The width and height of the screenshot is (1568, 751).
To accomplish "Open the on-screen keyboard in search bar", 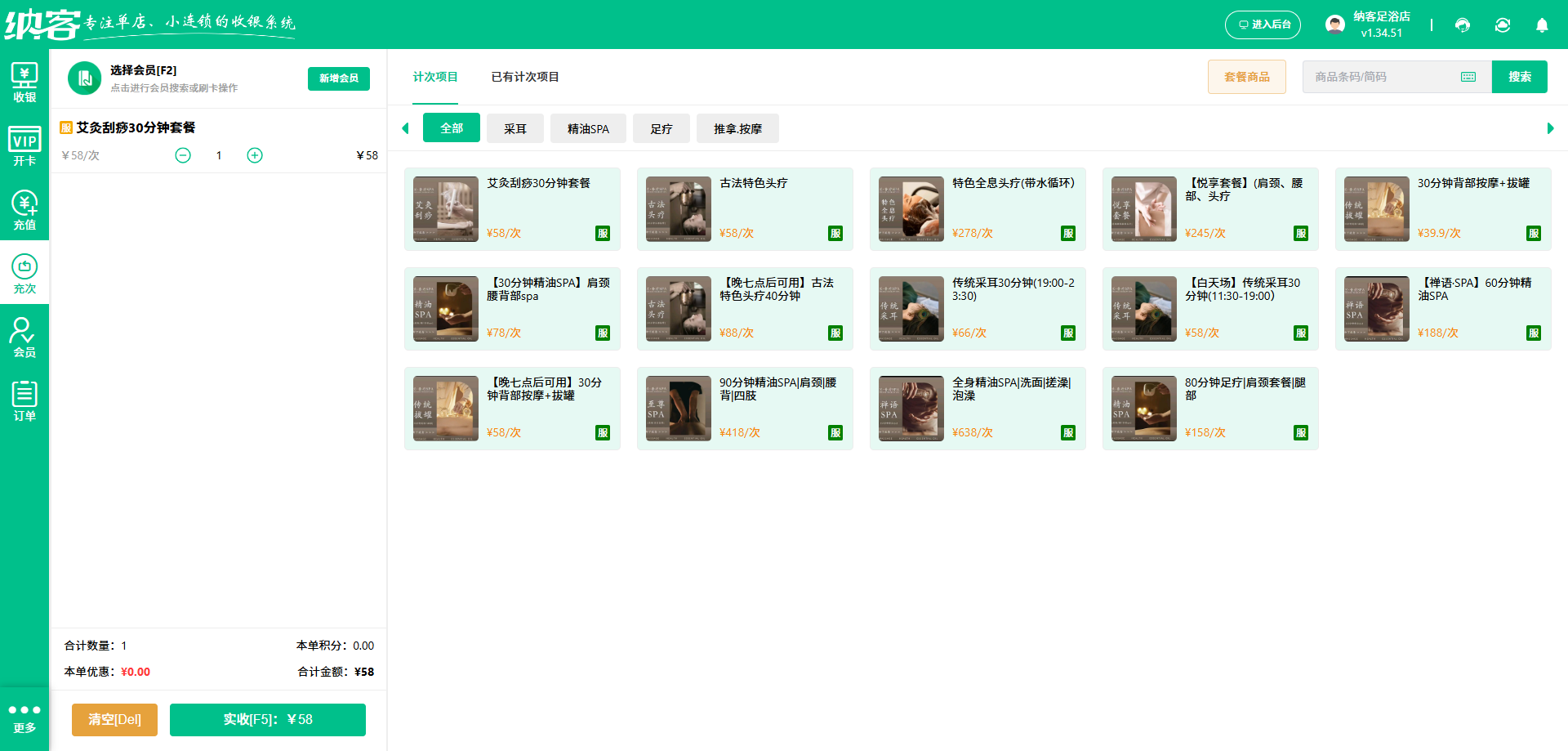I will click(1468, 76).
